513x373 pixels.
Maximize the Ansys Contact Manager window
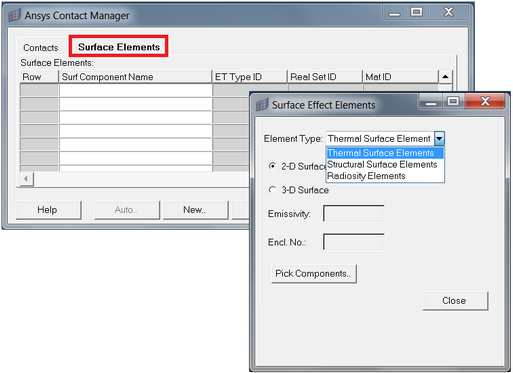tap(417, 13)
